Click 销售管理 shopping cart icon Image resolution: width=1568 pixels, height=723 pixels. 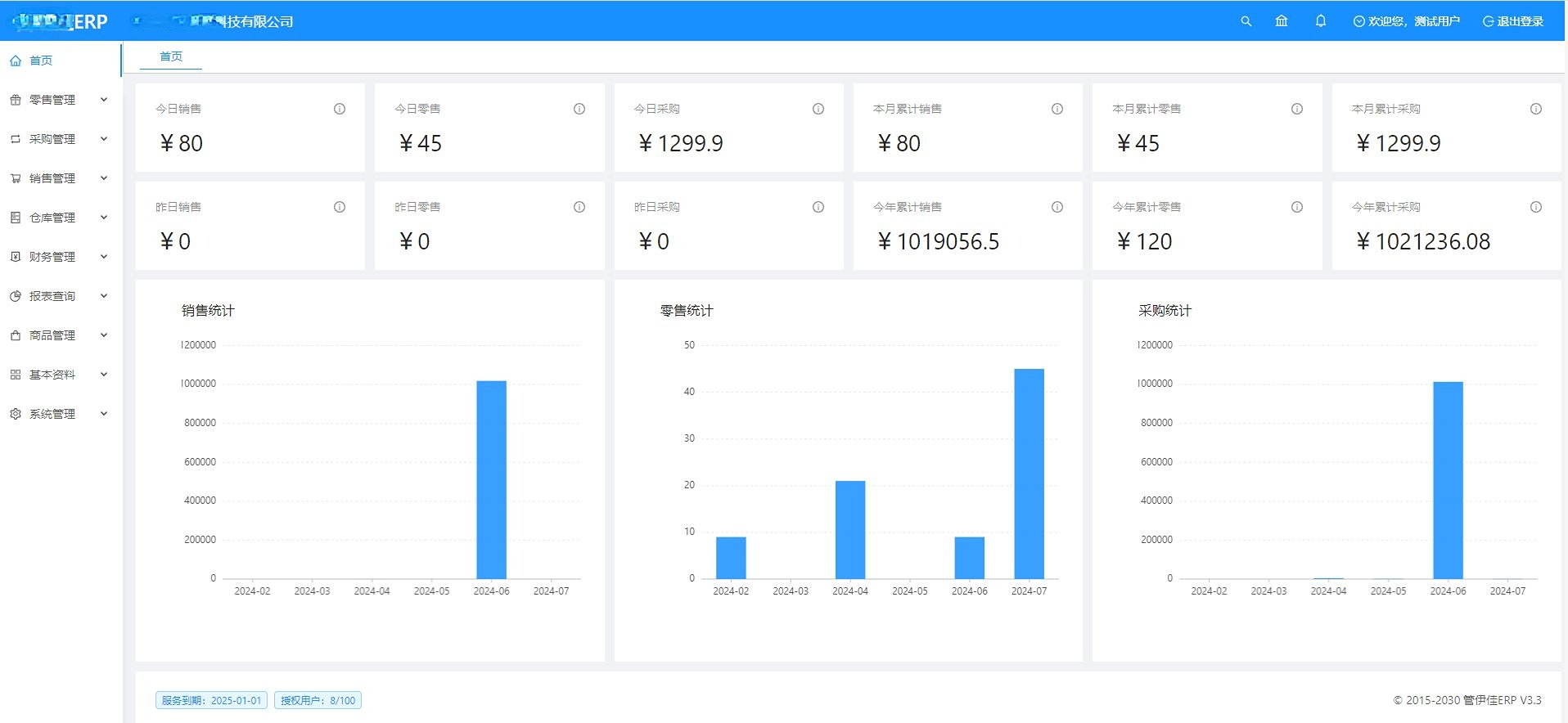point(16,178)
